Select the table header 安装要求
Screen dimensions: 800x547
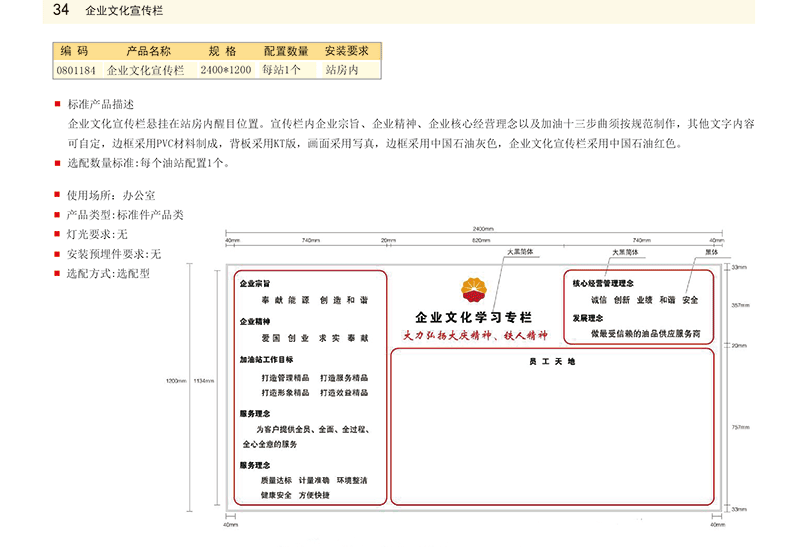tap(347, 51)
